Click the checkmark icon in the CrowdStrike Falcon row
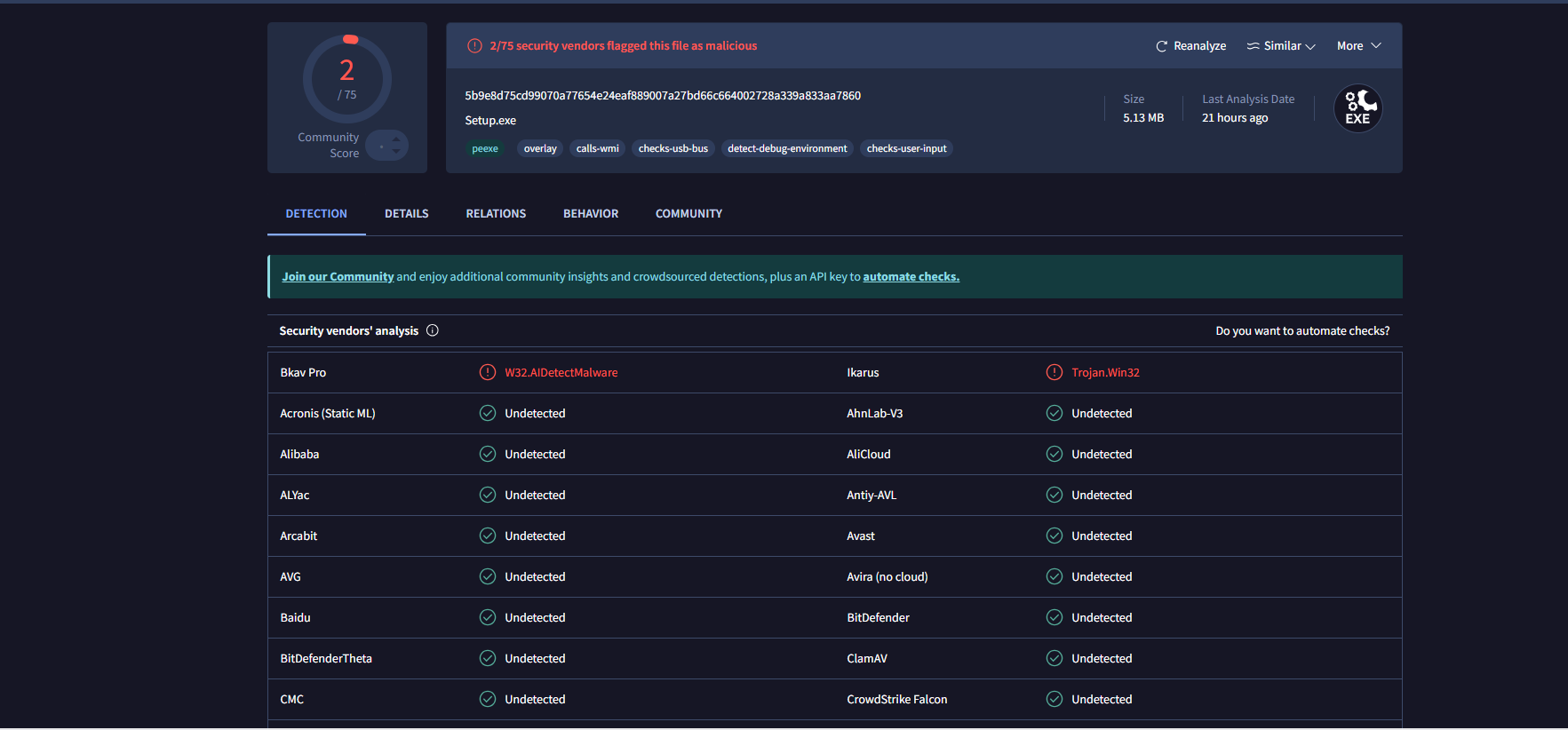 pos(1055,699)
